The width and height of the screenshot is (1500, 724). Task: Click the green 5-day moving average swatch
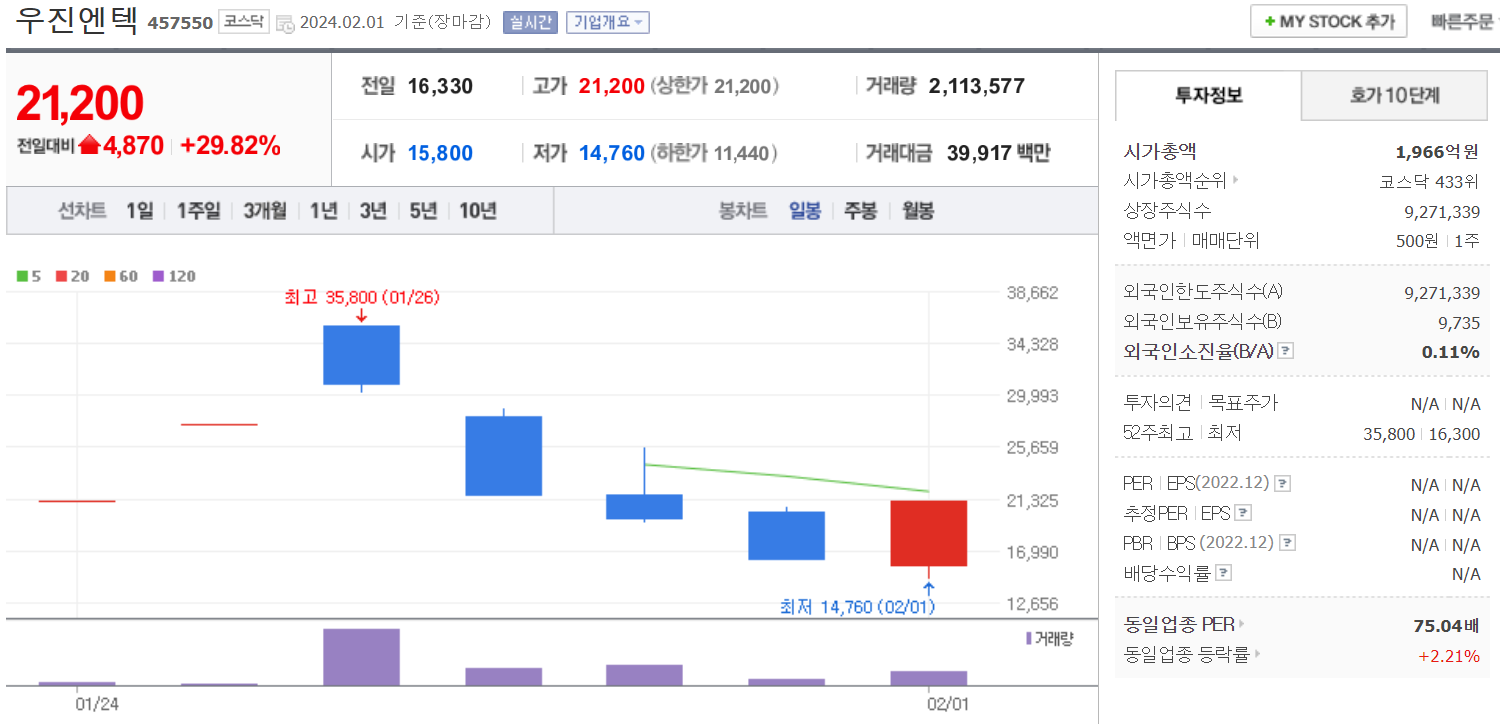click(22, 276)
